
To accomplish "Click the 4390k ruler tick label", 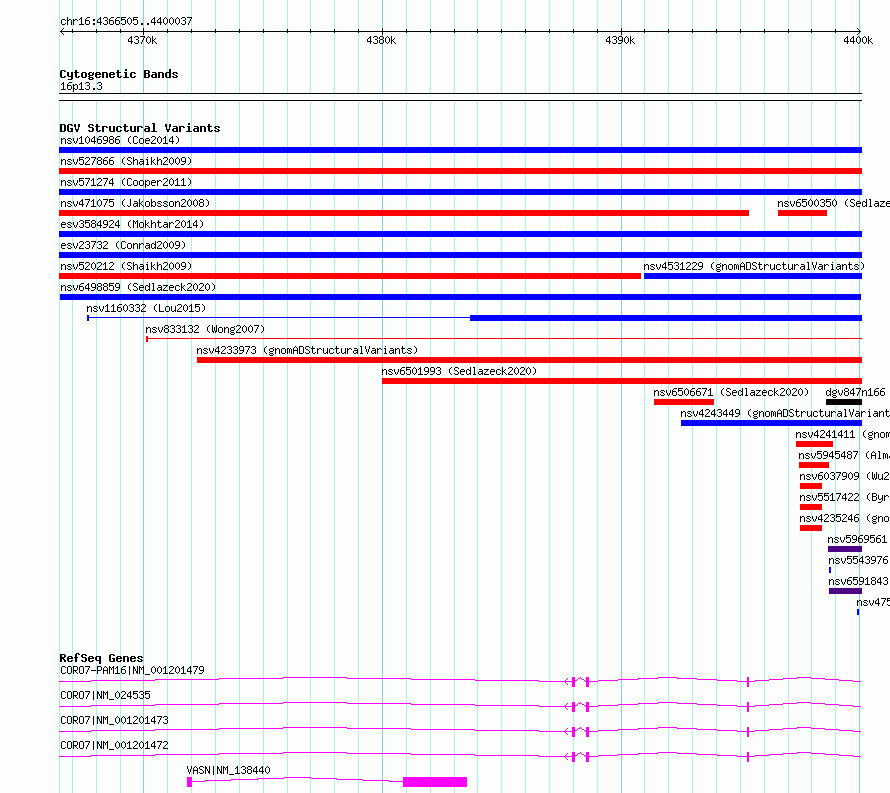I will point(620,40).
